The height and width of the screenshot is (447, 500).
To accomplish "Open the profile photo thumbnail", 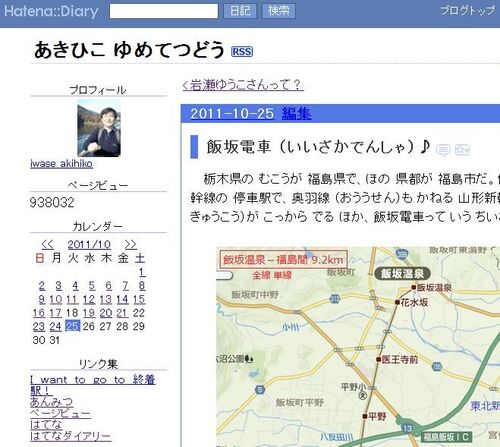I will pyautogui.click(x=99, y=128).
